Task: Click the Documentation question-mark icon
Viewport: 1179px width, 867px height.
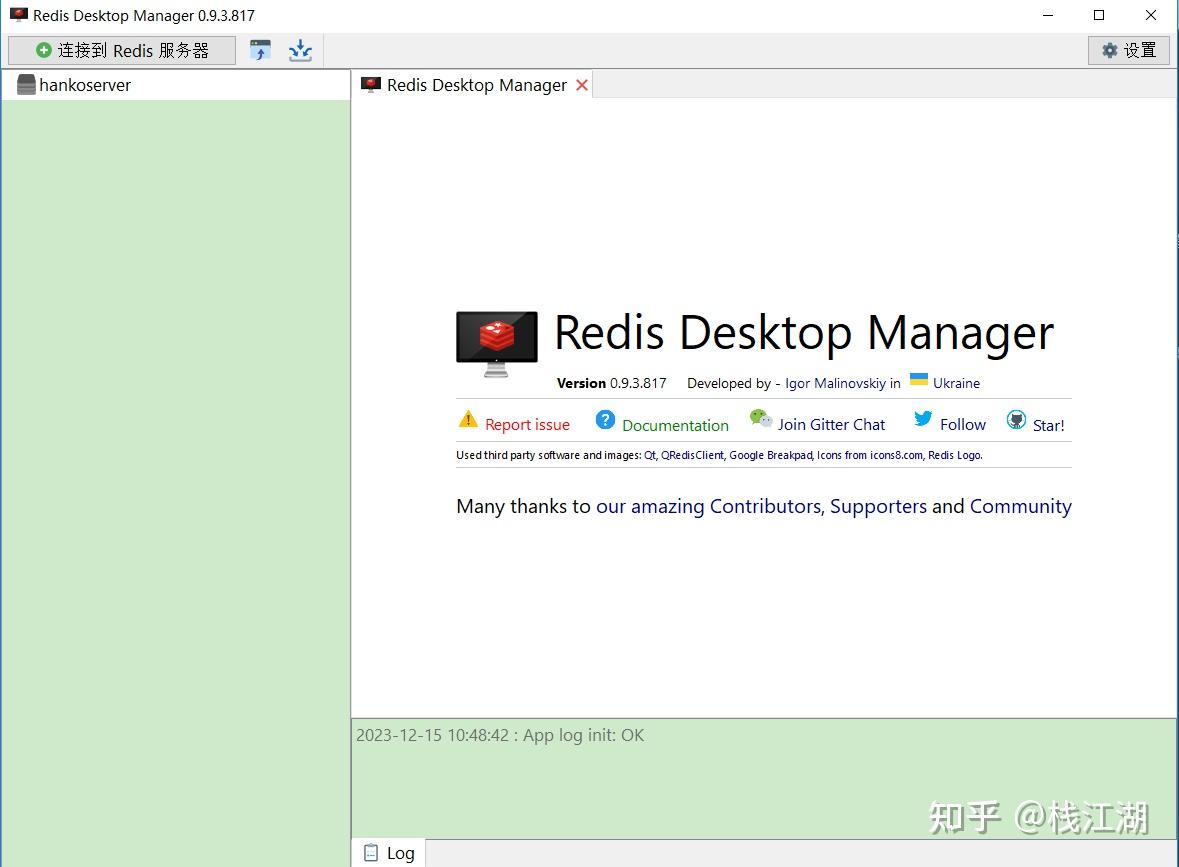Action: pos(606,420)
